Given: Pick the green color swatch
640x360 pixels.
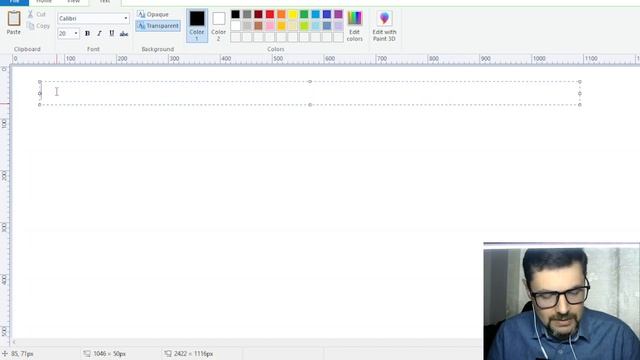Looking at the screenshot, I should (x=304, y=14).
